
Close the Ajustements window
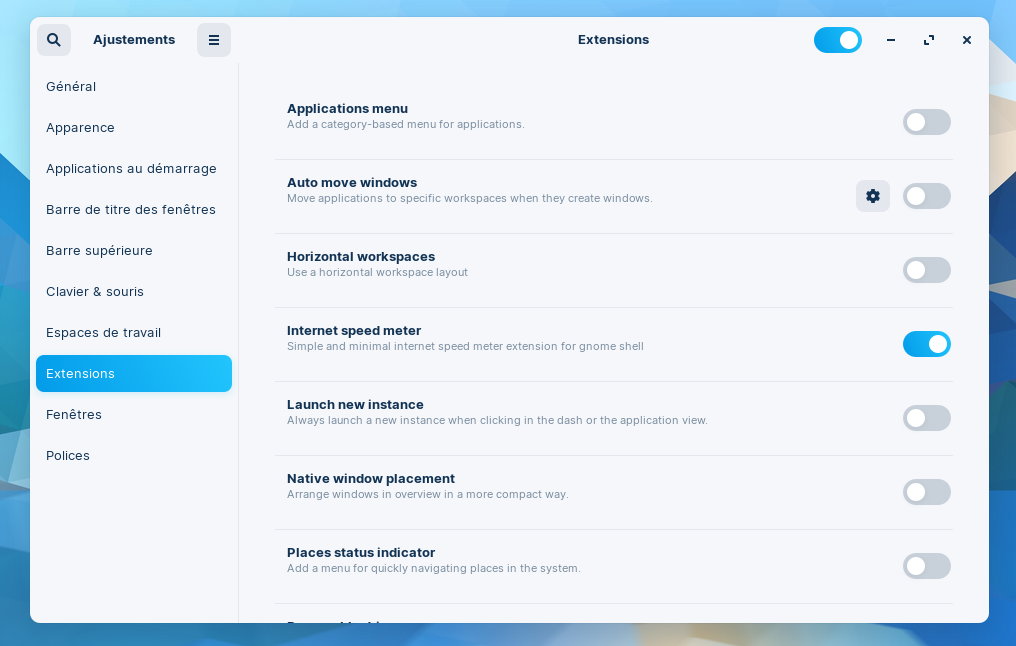click(x=966, y=40)
